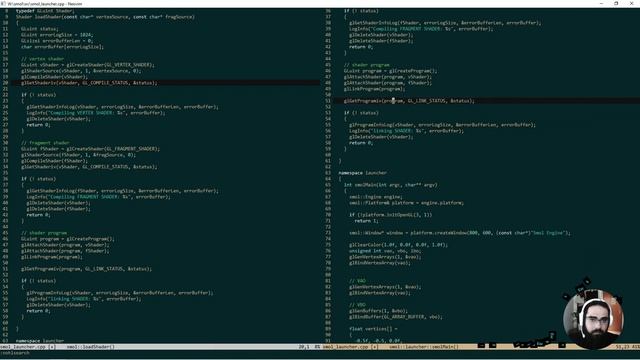This screenshot has width=640, height=360.
Task: Click right pane comment // shader program
Action: coord(367,65)
